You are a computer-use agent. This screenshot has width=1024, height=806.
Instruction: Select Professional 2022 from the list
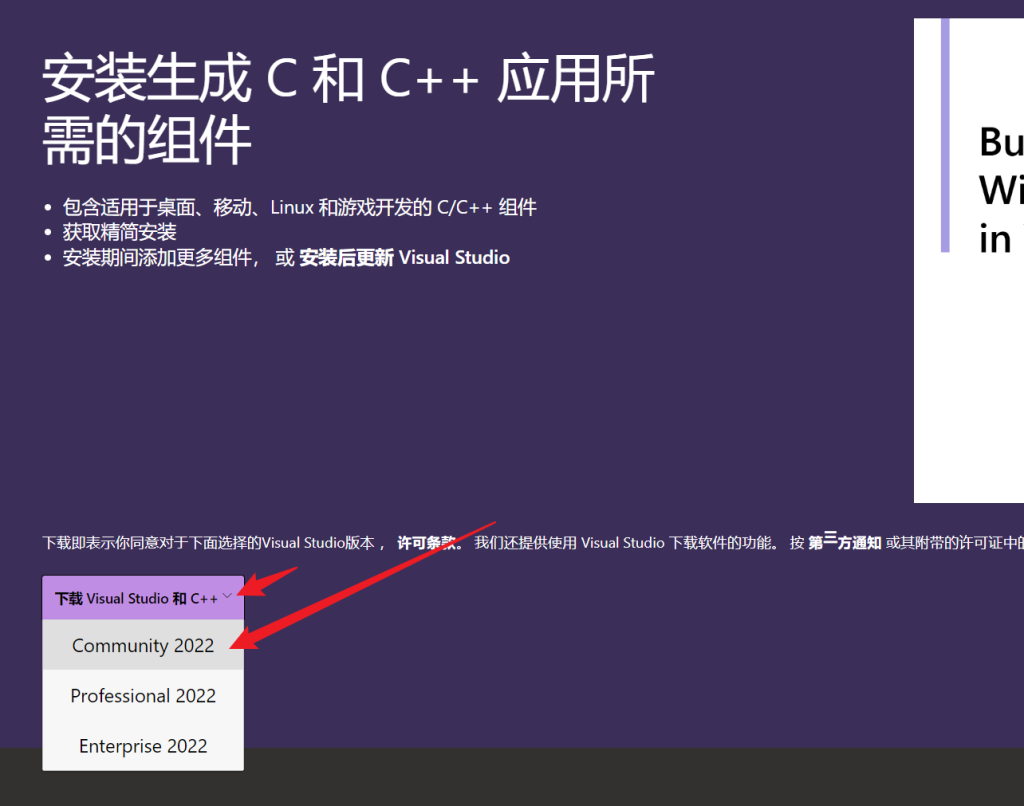tap(142, 695)
